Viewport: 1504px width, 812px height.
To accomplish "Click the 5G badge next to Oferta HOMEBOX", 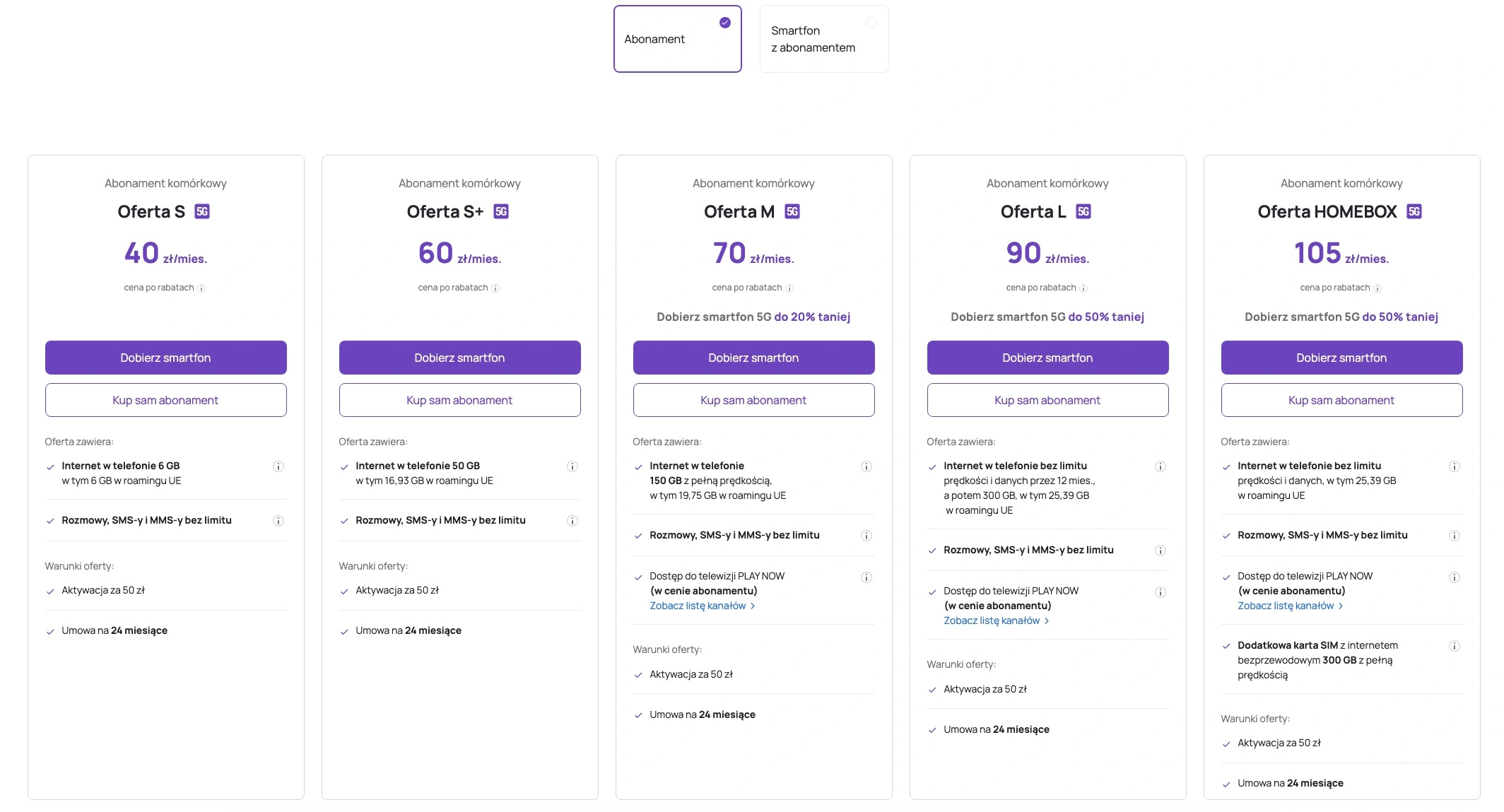I will [1414, 211].
